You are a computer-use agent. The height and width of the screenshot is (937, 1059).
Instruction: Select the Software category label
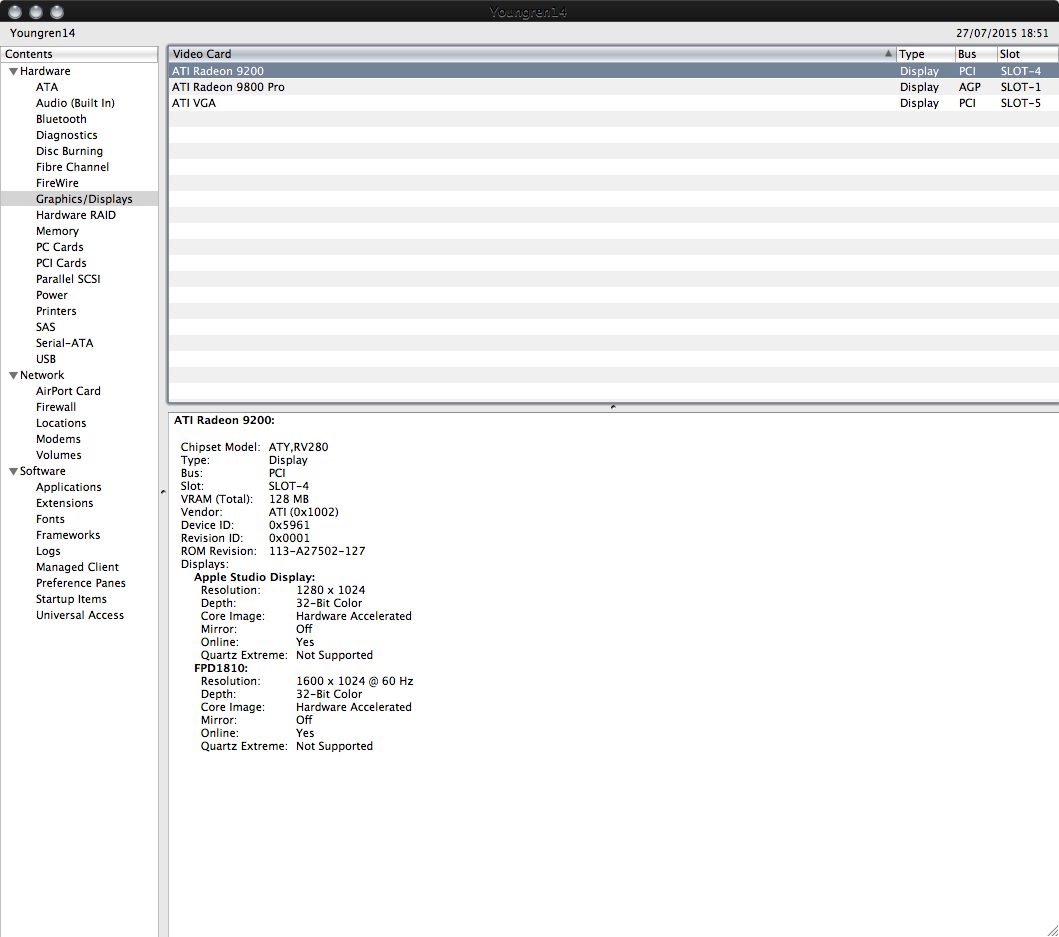coord(43,471)
